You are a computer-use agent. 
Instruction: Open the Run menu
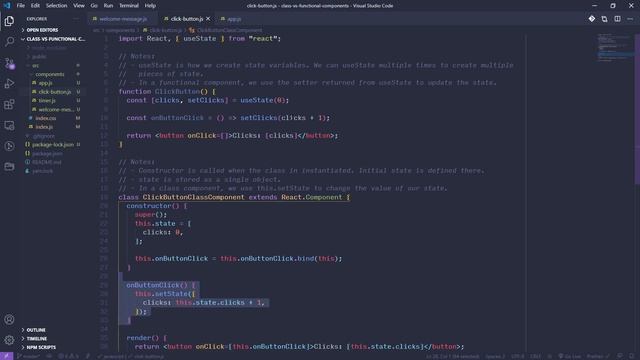[108, 6]
